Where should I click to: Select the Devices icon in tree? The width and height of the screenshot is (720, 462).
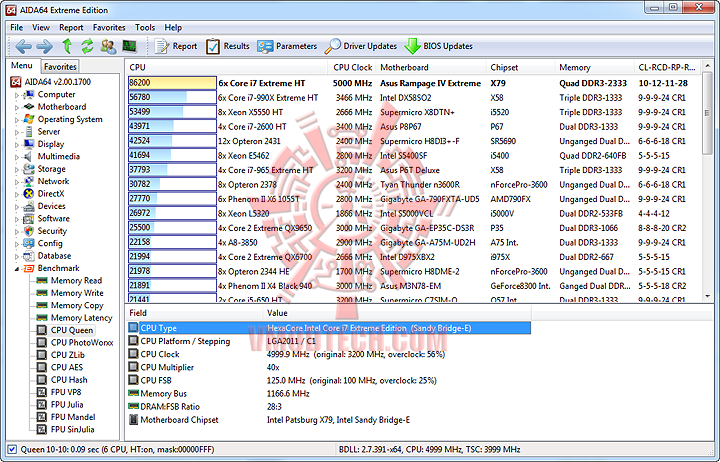click(x=29, y=206)
